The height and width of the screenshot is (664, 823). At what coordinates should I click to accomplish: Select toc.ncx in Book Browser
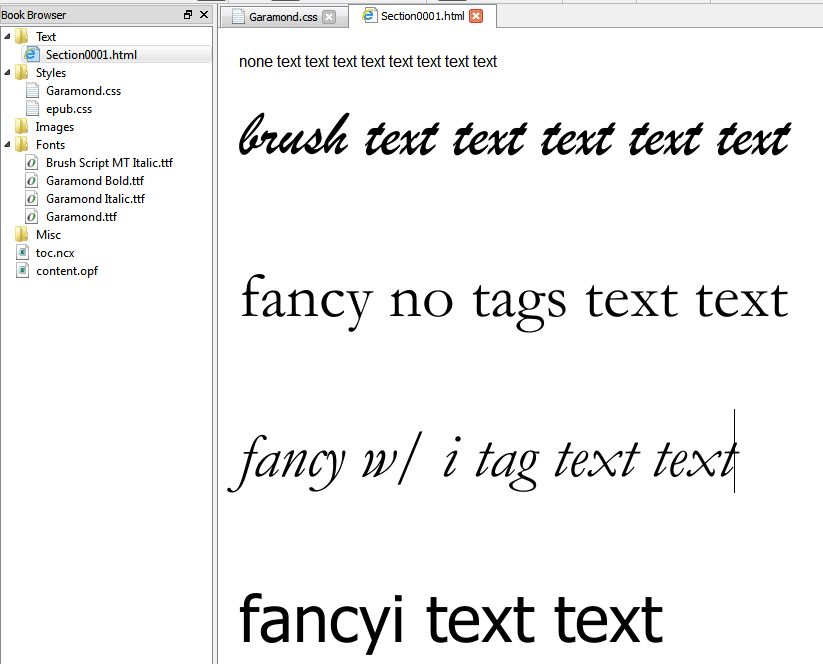click(x=55, y=252)
